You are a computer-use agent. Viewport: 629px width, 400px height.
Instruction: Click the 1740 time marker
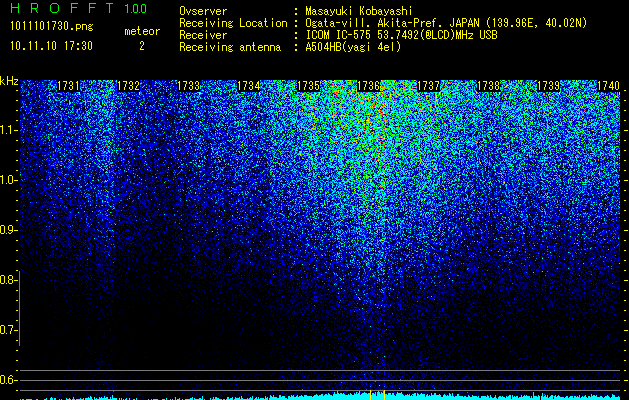tap(609, 86)
